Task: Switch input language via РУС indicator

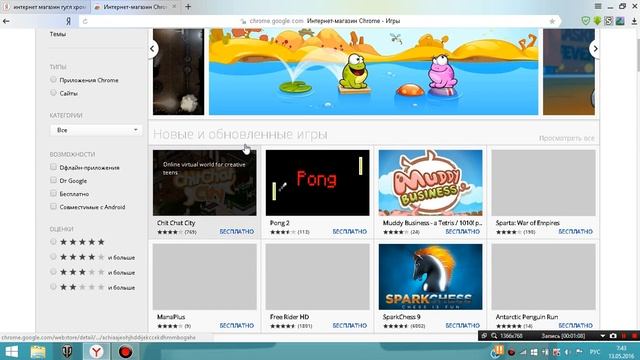Action: 595,352
